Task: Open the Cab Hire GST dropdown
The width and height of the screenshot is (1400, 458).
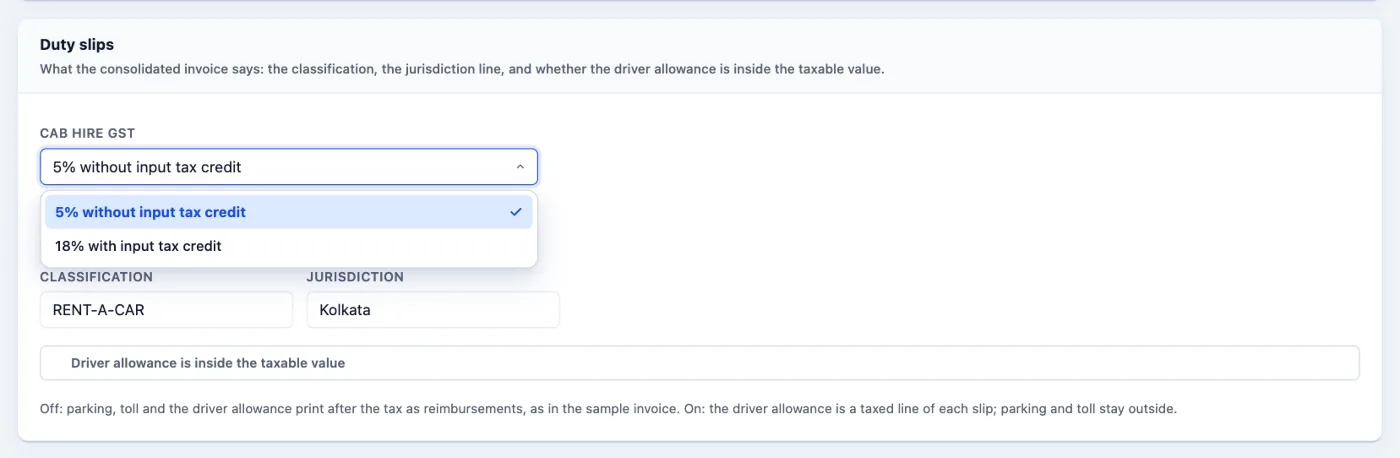Action: pos(289,167)
